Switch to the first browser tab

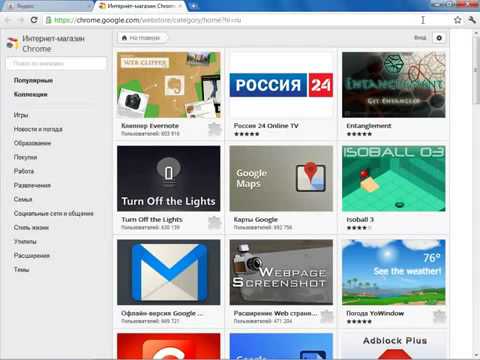tap(47, 6)
